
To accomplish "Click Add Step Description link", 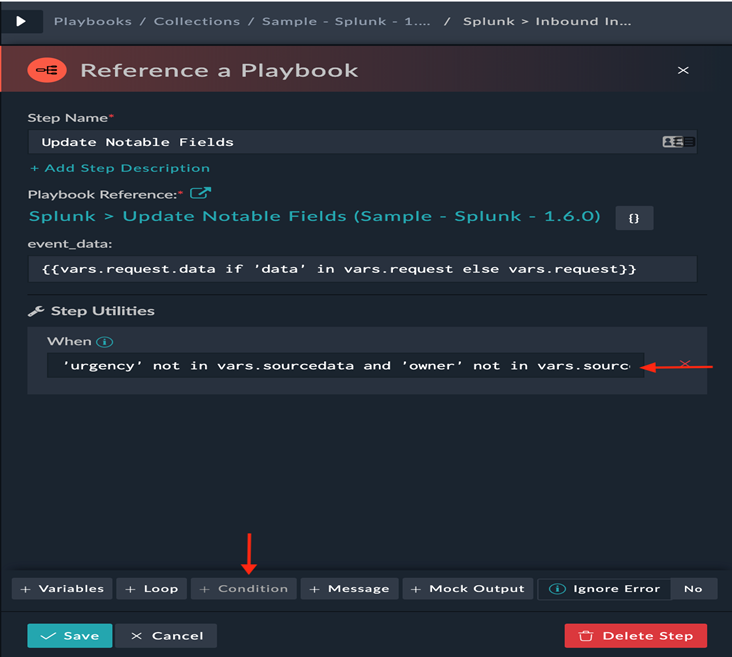I will pyautogui.click(x=120, y=168).
